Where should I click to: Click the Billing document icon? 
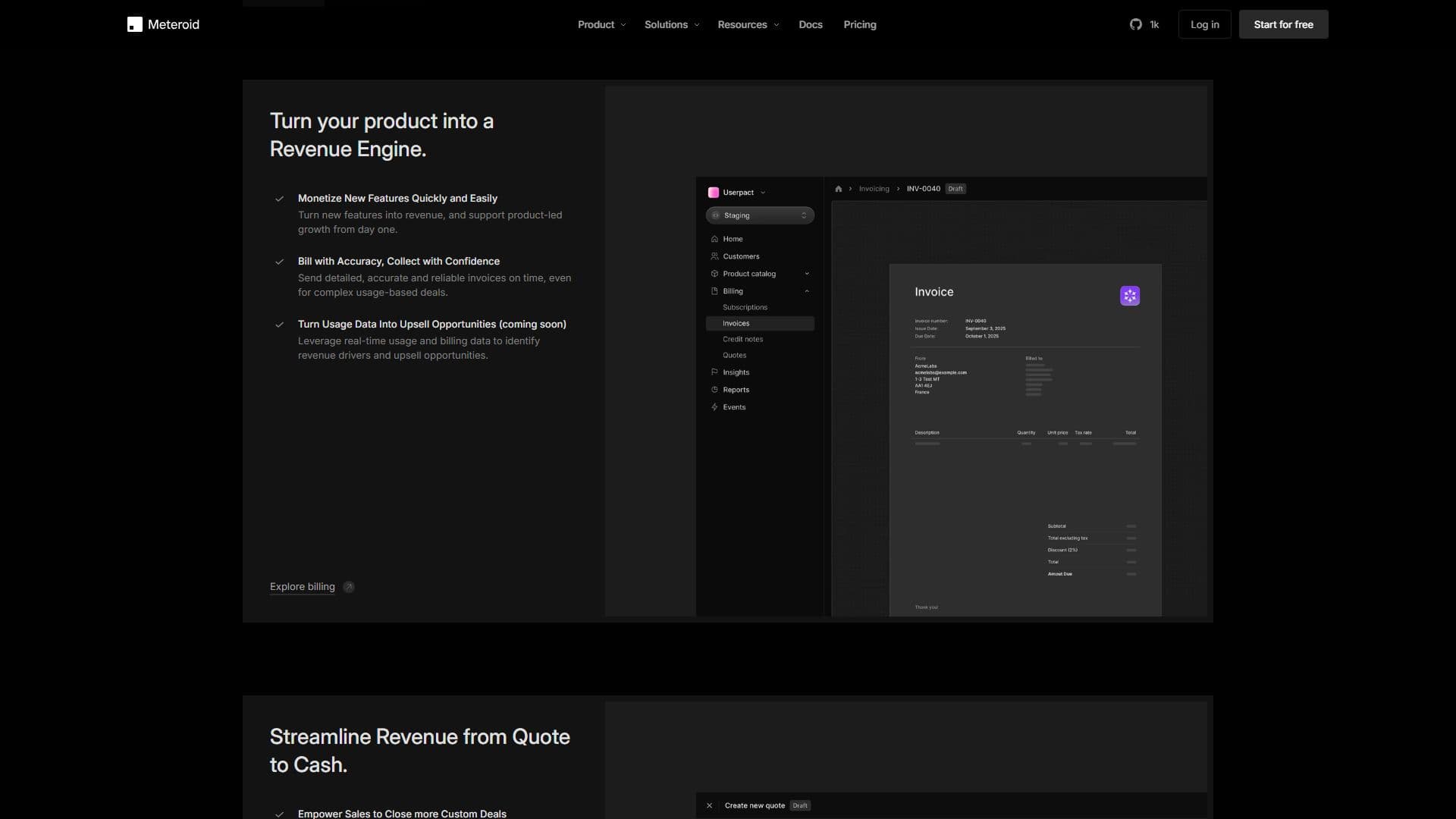pyautogui.click(x=714, y=291)
